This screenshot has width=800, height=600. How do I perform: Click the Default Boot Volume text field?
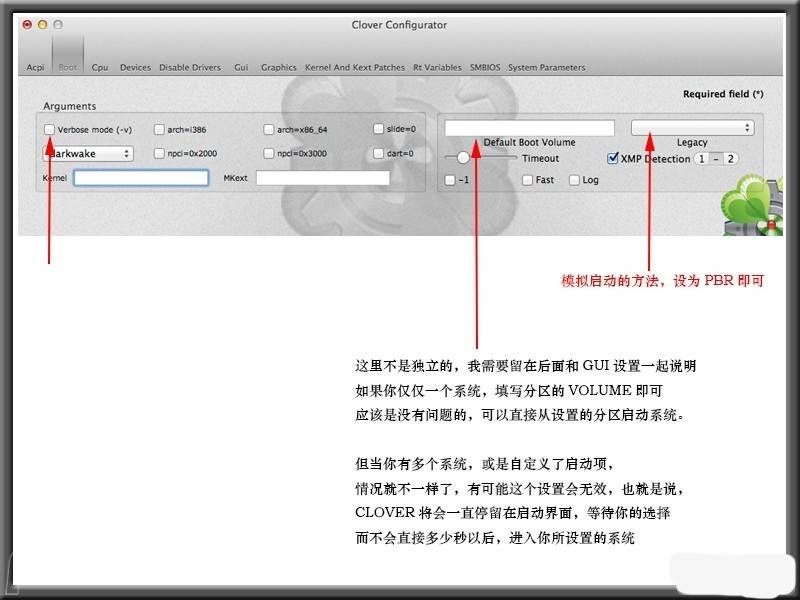click(529, 128)
